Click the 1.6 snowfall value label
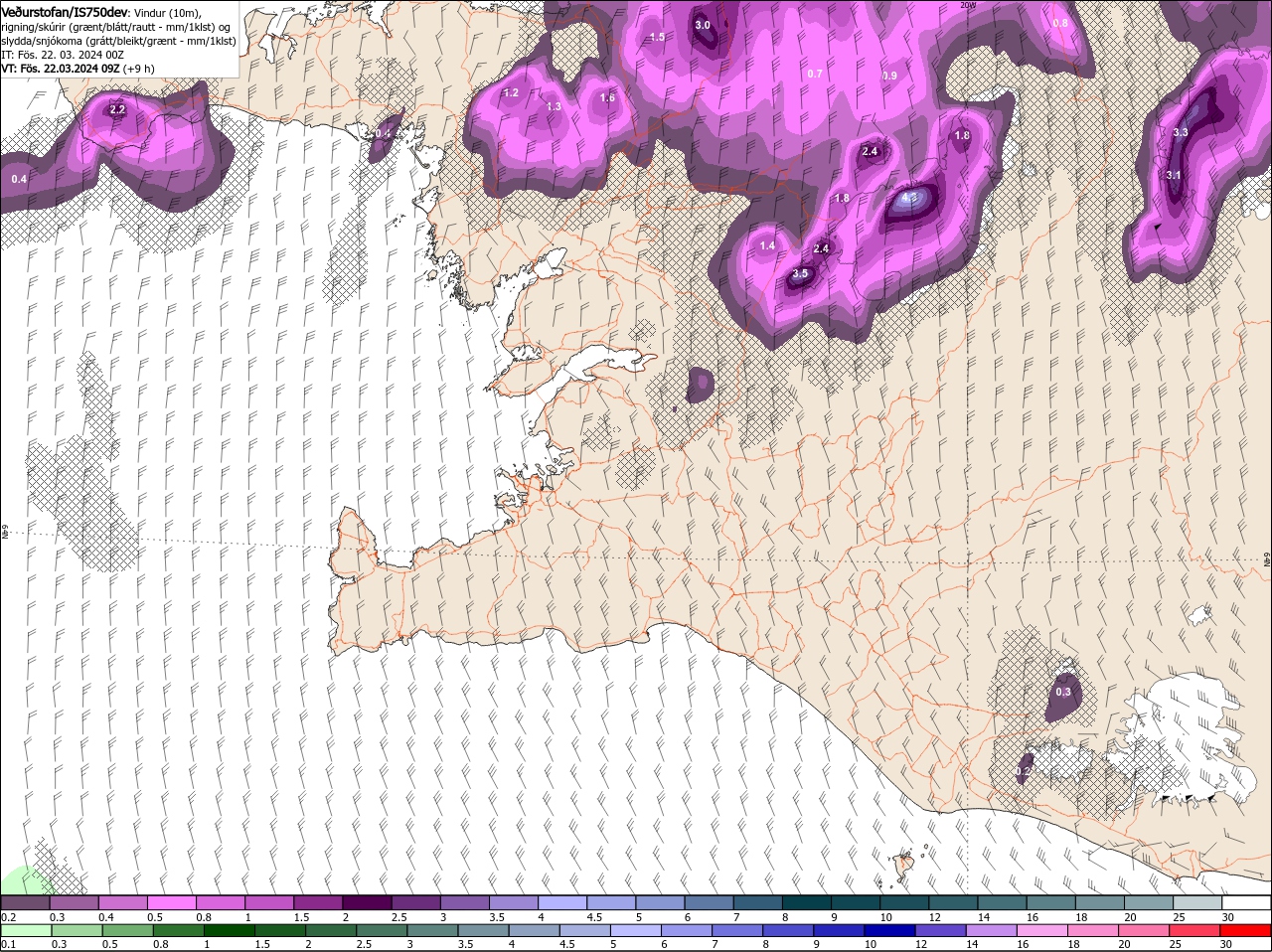The image size is (1272, 952). click(x=608, y=97)
